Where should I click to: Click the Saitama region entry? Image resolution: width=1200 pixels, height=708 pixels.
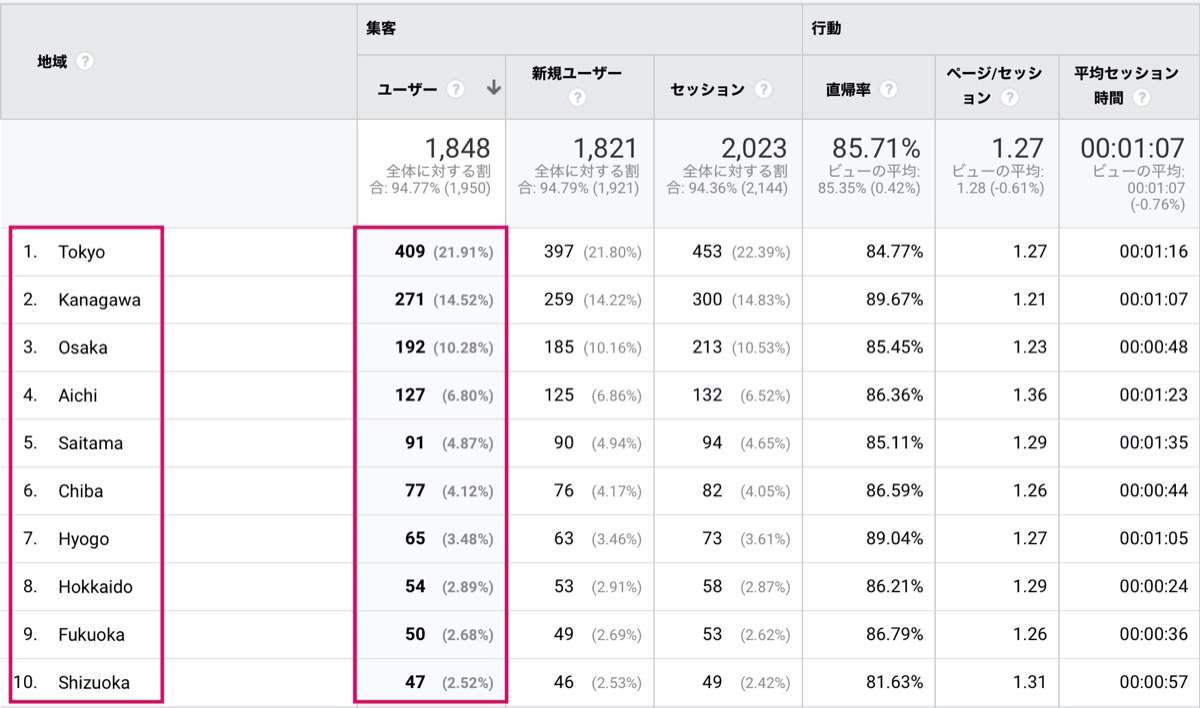click(x=90, y=443)
